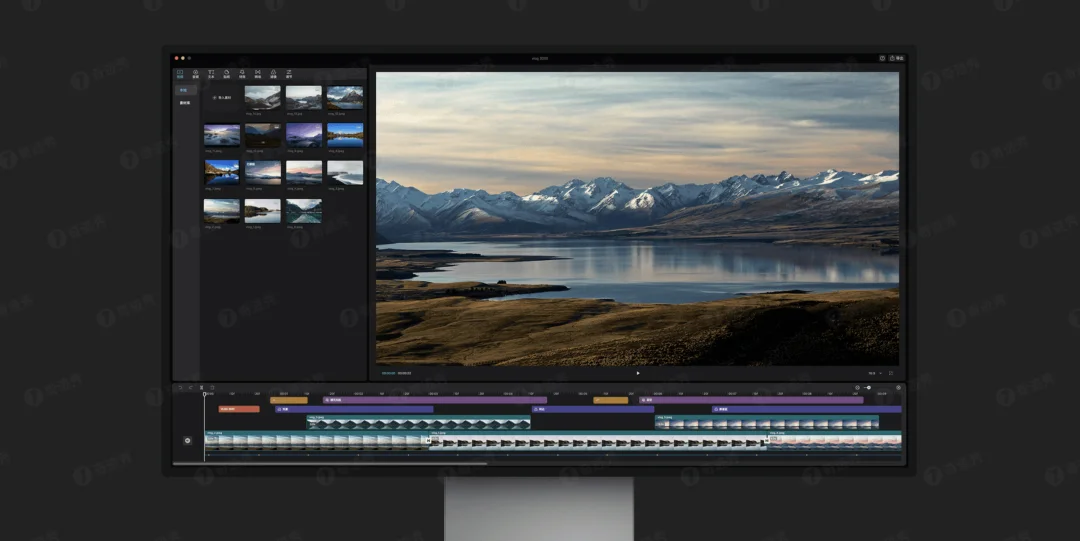Switch to the Audio (音频) tab

(x=195, y=74)
